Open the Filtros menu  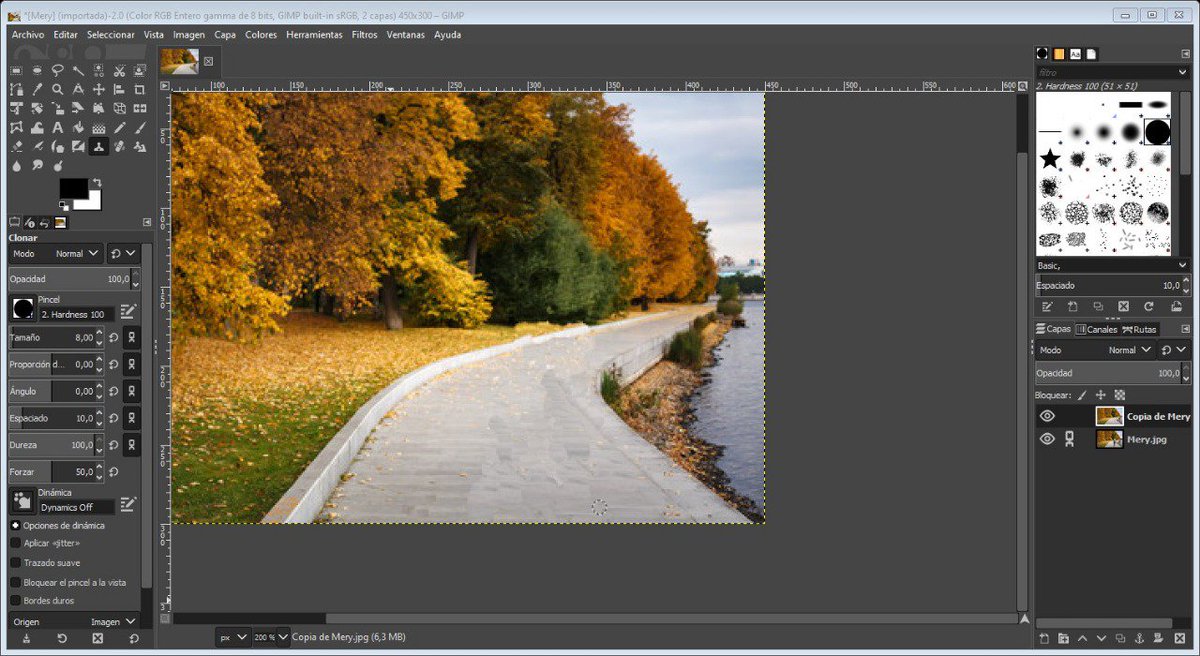pos(365,34)
